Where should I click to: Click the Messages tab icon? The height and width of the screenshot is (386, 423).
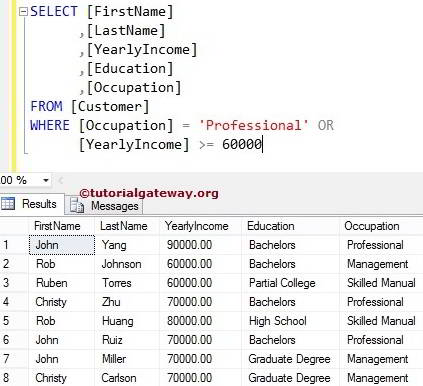tap(77, 206)
